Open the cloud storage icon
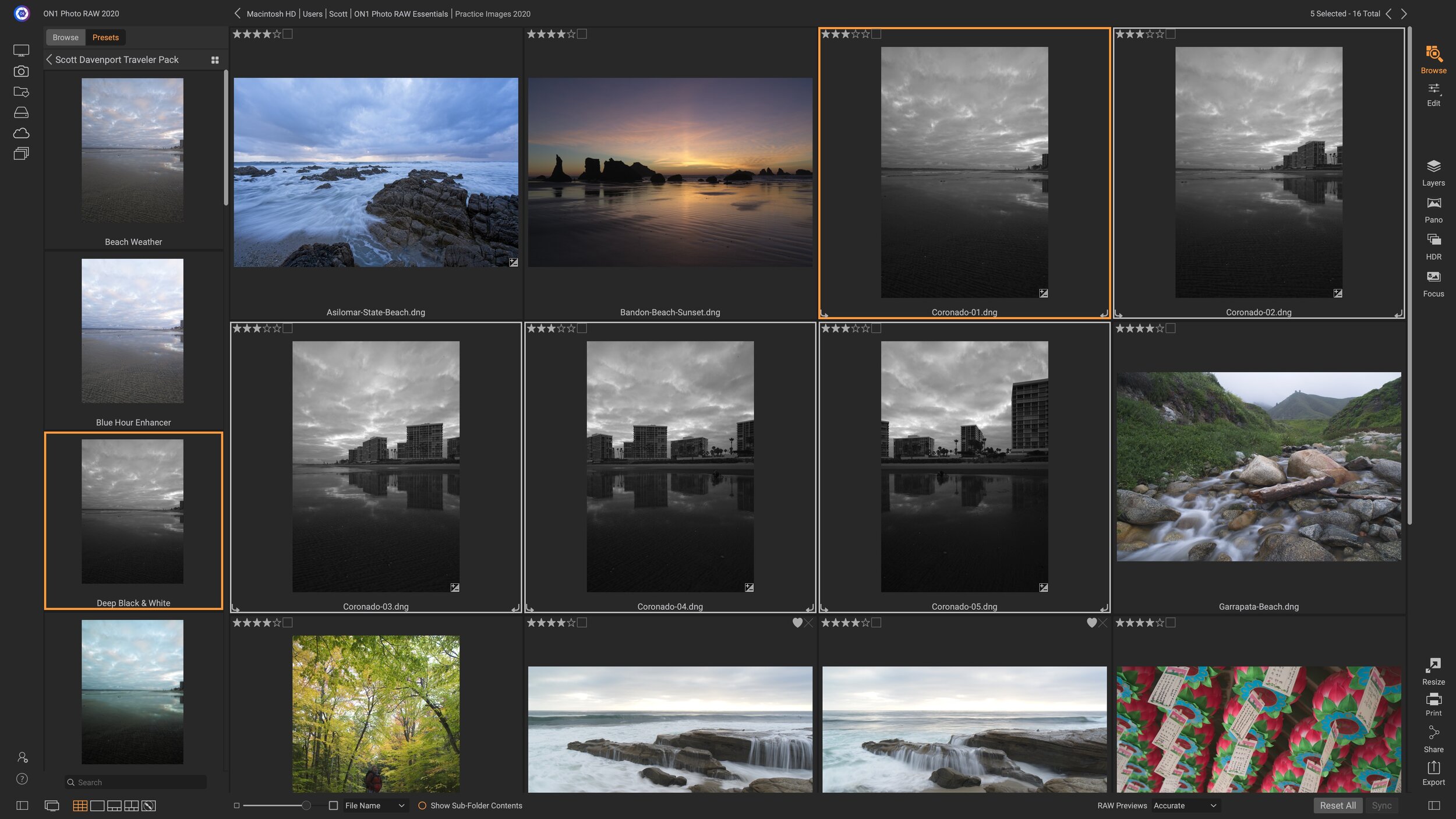The width and height of the screenshot is (1456, 819). click(21, 133)
